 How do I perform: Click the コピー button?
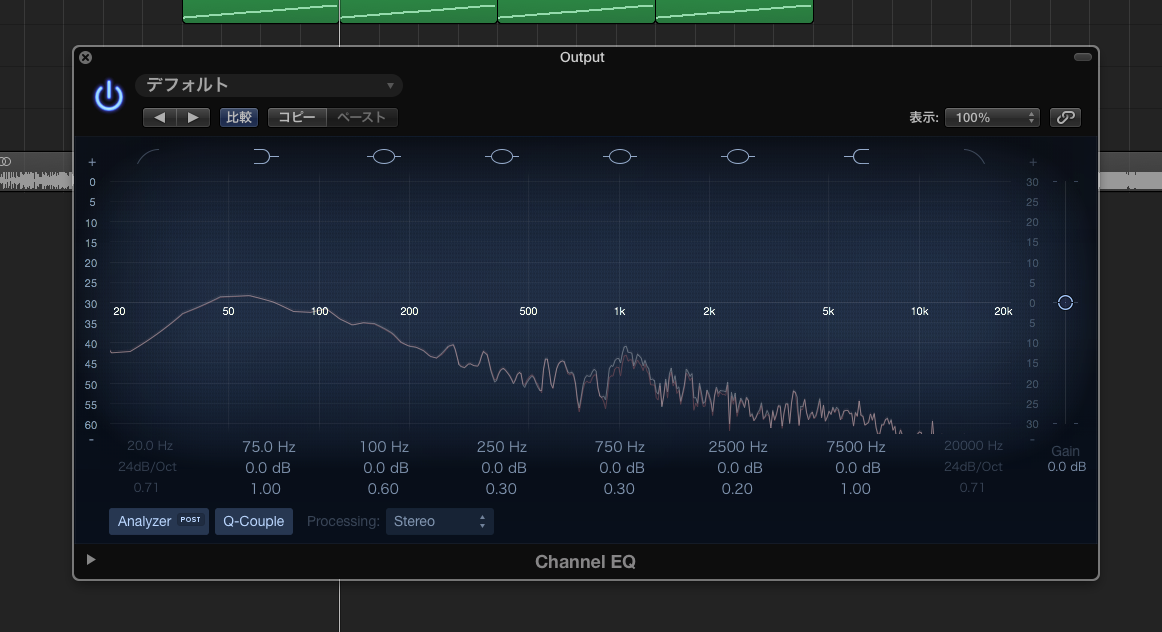point(296,117)
